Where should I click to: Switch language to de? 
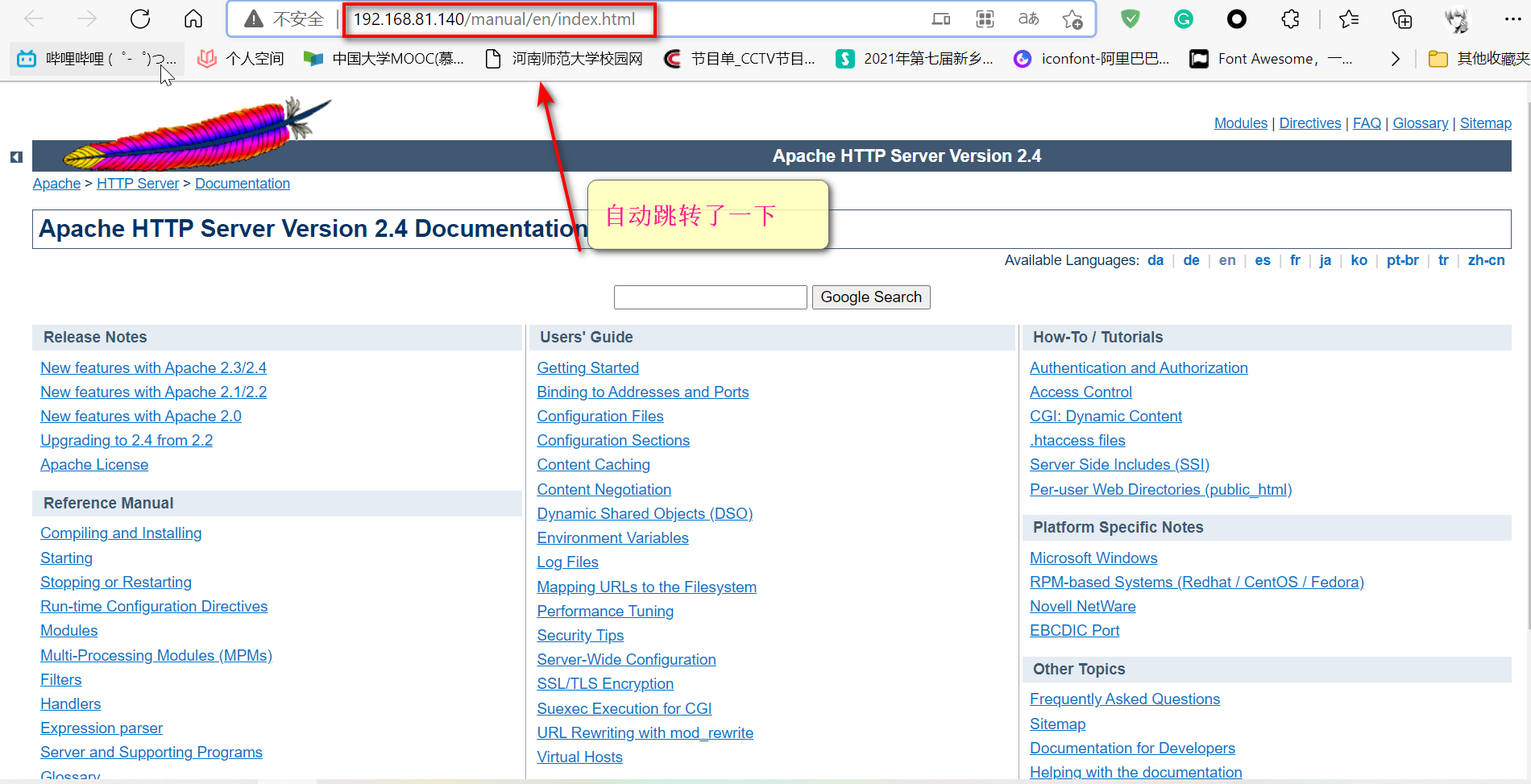(x=1191, y=260)
